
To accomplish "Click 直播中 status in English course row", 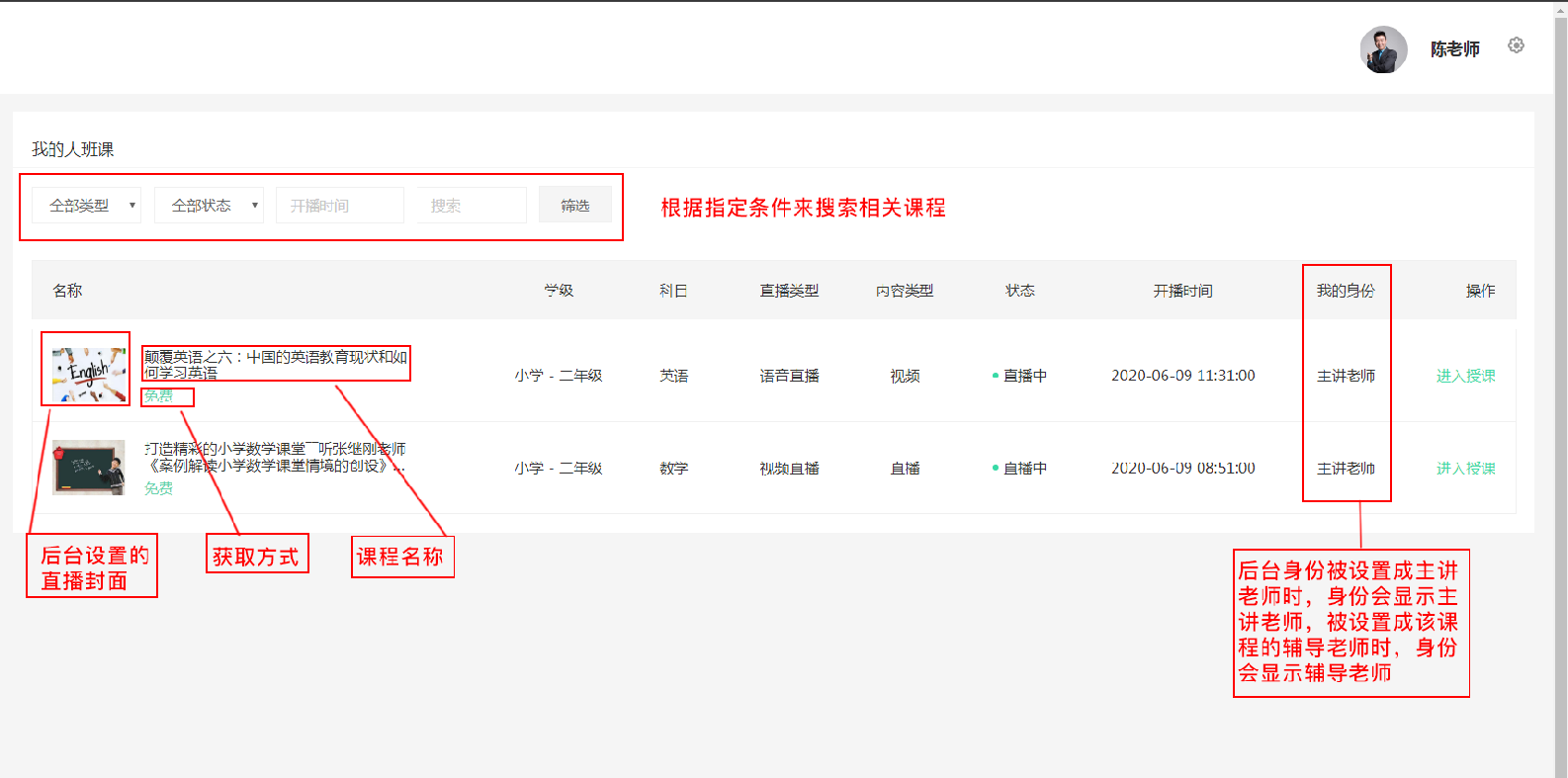I will (x=1020, y=376).
